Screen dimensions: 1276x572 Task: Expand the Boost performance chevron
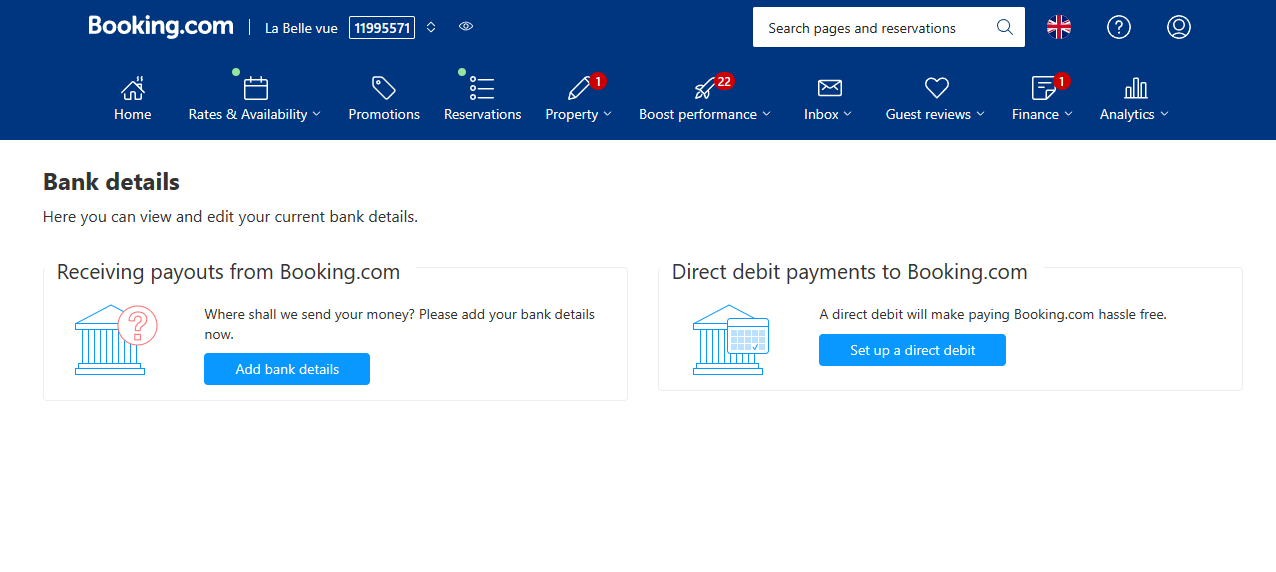coord(767,114)
